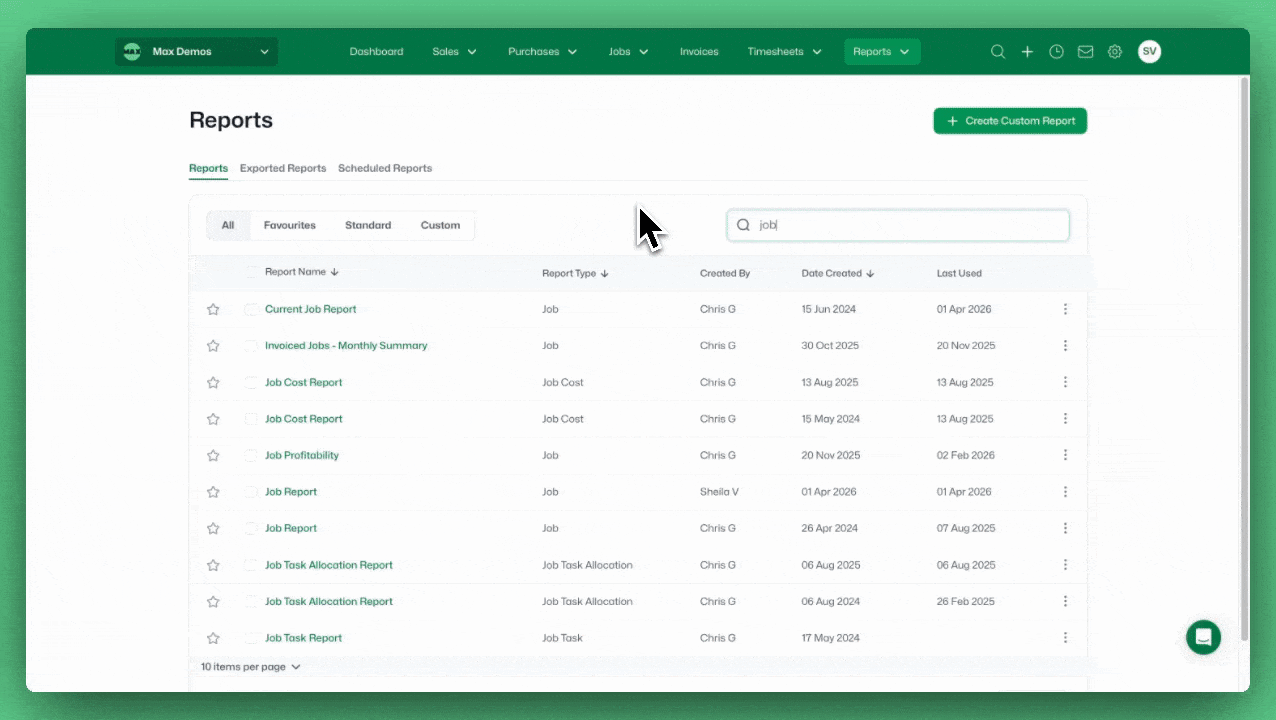Toggle the select-all checkbox in table header

tap(251, 272)
